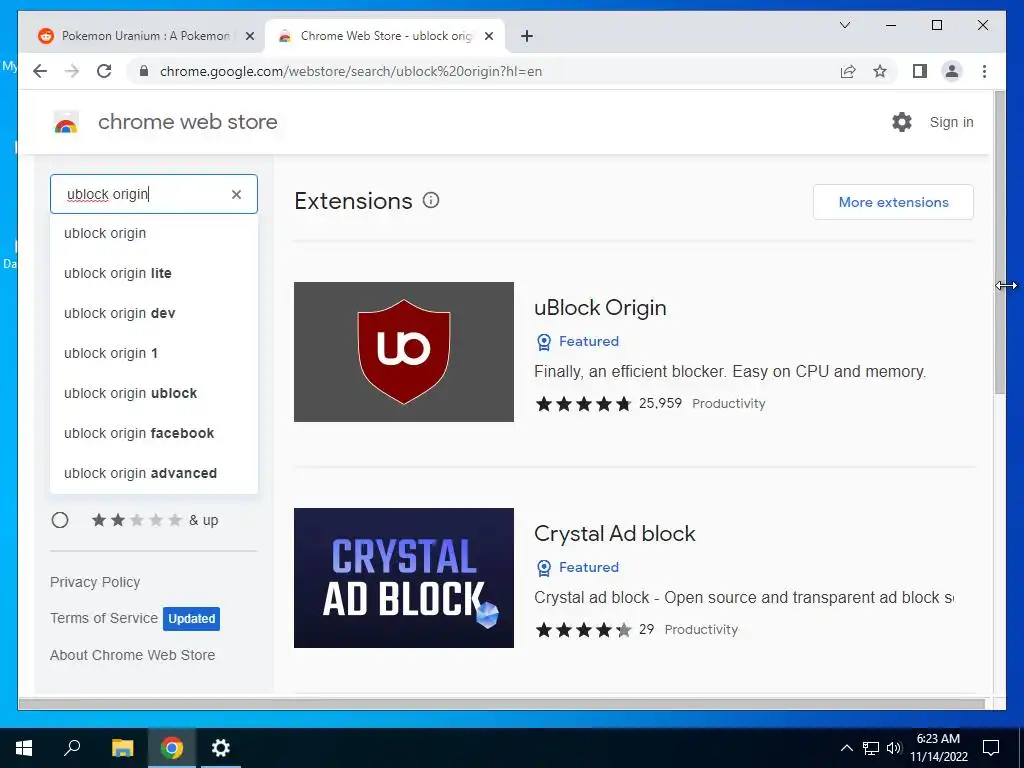Click the More extensions button
This screenshot has width=1024, height=768.
coord(893,202)
